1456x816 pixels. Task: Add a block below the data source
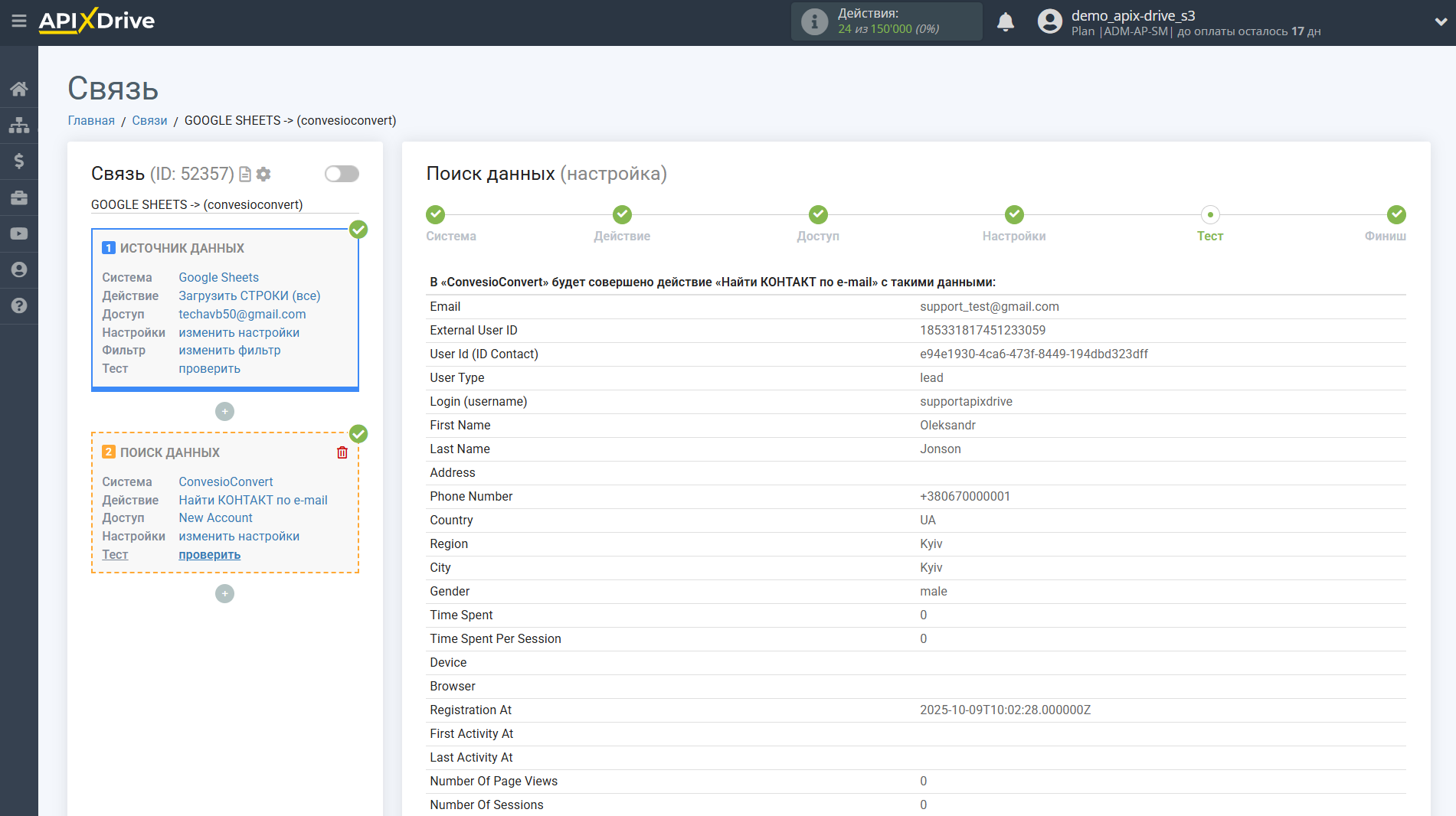(224, 412)
